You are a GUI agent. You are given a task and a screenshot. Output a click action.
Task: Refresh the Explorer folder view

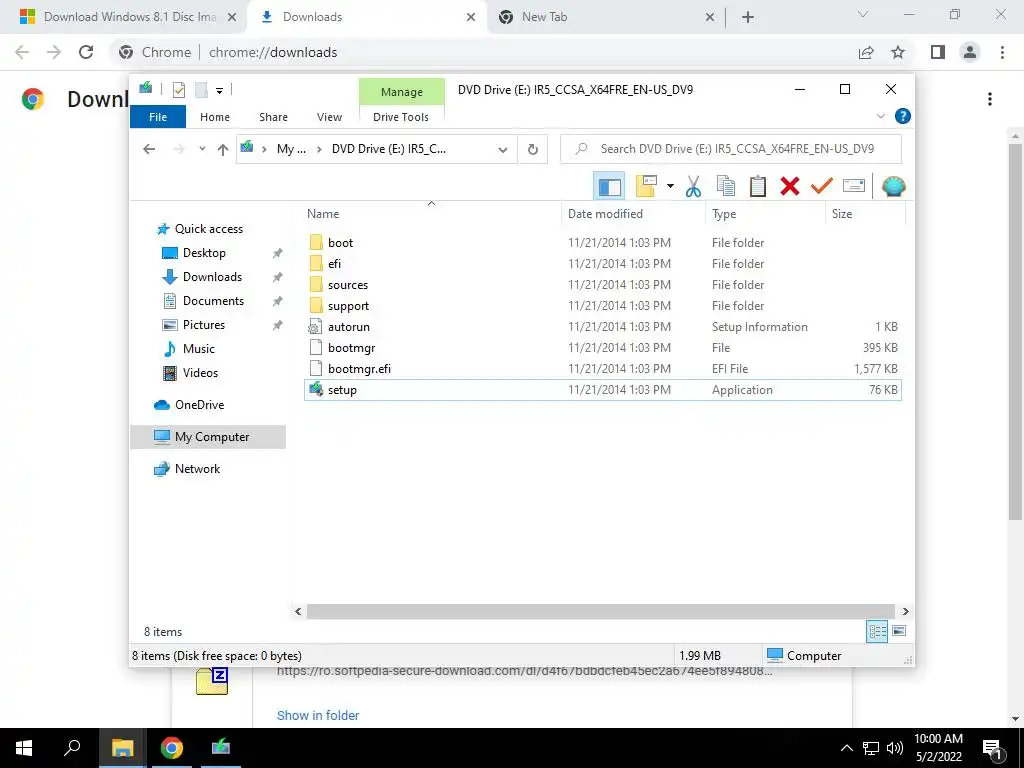[533, 150]
